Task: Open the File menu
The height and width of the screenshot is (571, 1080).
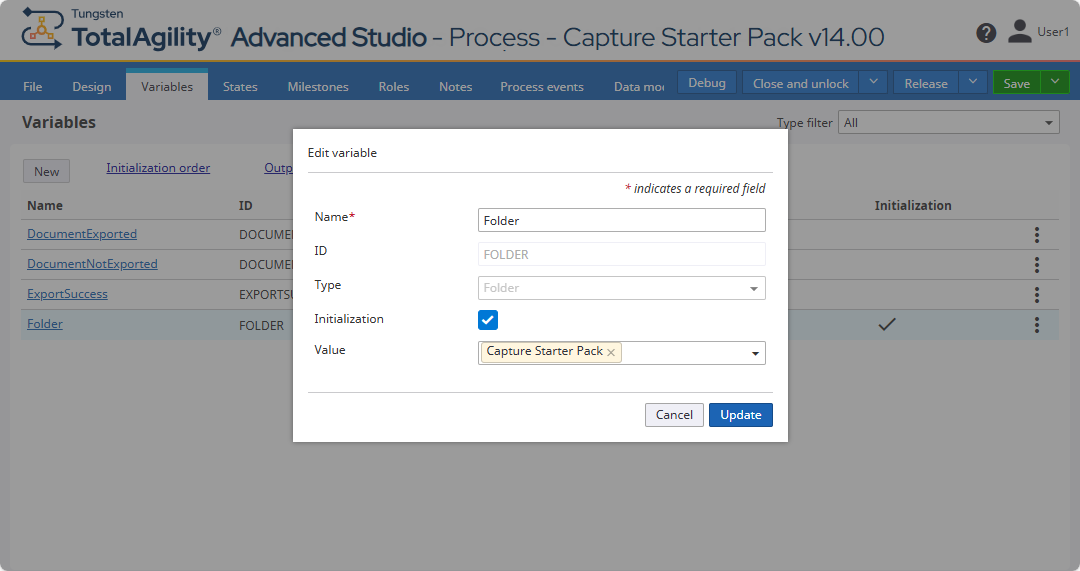Action: [x=32, y=87]
